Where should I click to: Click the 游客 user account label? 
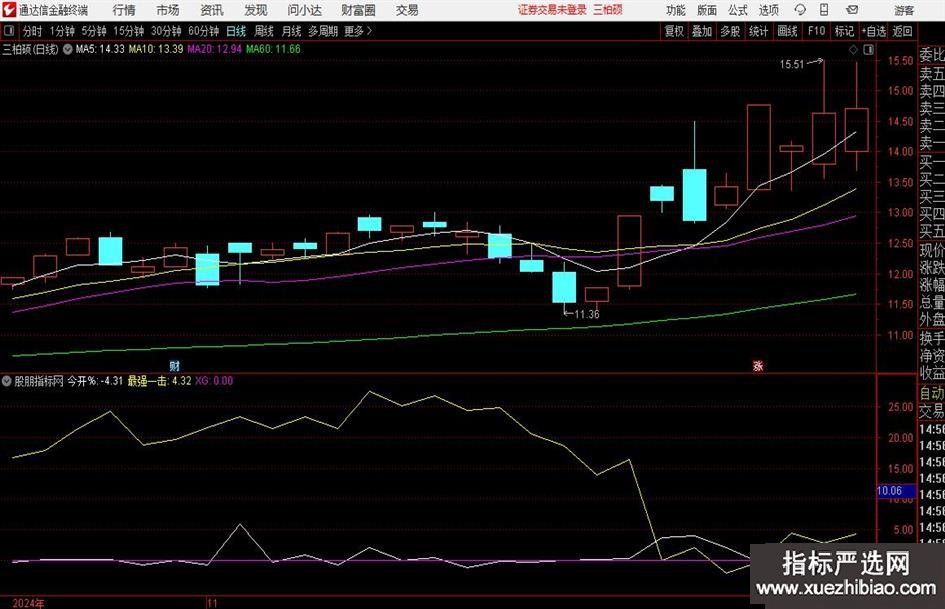pos(903,10)
